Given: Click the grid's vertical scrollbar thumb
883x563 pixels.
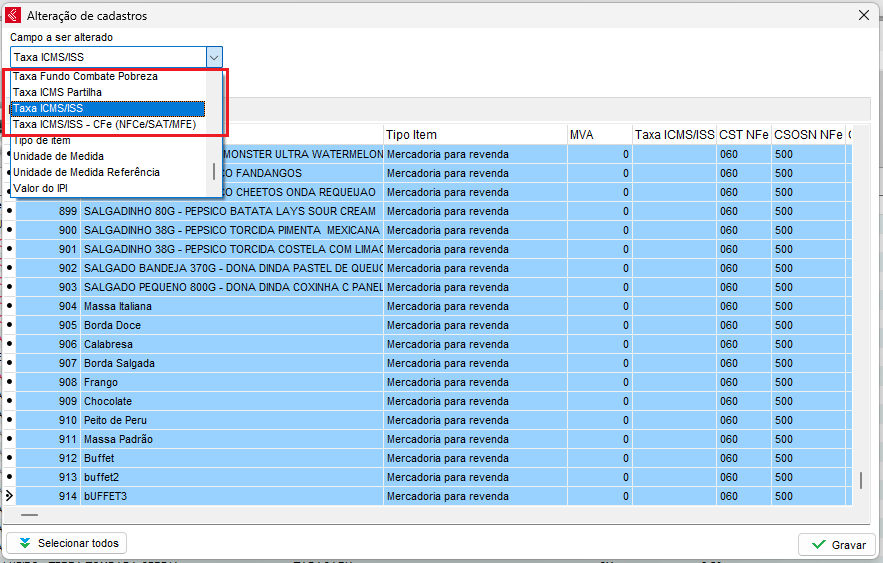Looking at the screenshot, I should tap(861, 481).
